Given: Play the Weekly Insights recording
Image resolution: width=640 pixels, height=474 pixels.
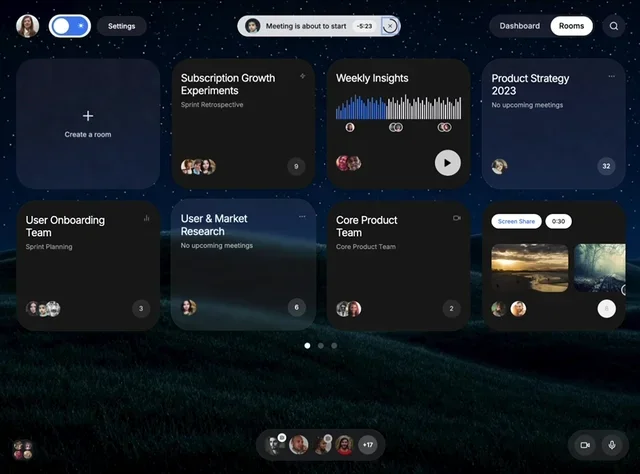Looking at the screenshot, I should coord(447,162).
